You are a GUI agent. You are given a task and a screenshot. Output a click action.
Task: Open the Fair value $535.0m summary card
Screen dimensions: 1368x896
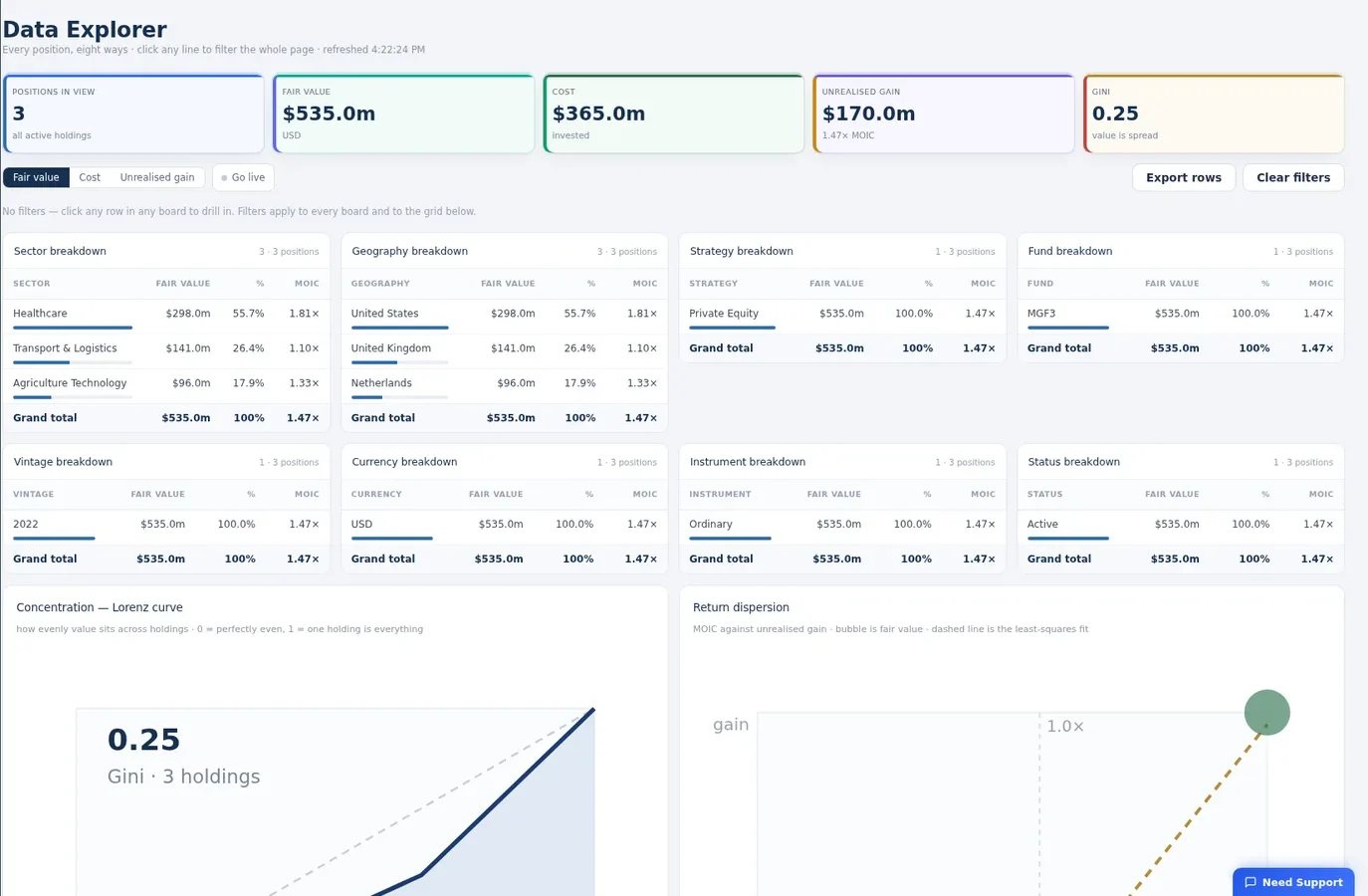[x=403, y=113]
